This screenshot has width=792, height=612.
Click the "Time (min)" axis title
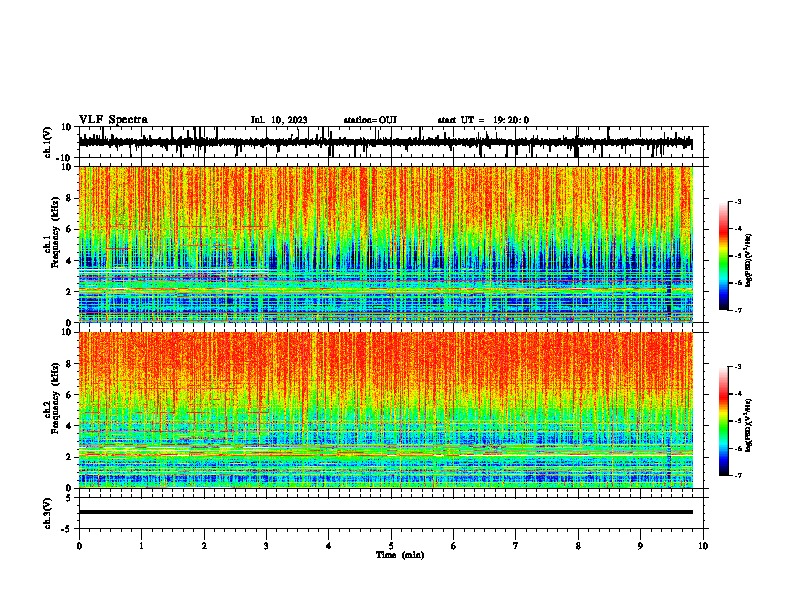400,555
